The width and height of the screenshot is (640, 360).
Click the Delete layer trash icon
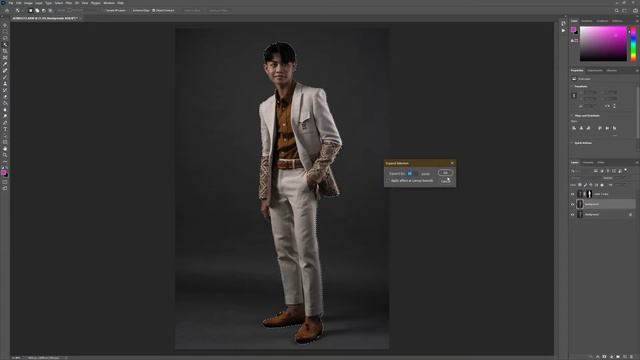point(631,356)
